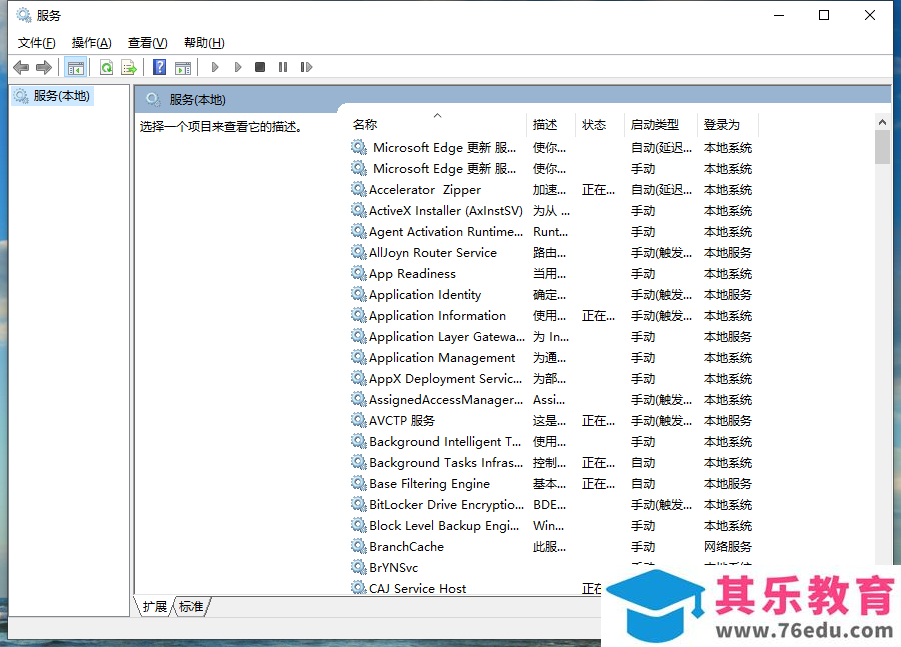Sort by the 启动类型 column header

click(660, 125)
